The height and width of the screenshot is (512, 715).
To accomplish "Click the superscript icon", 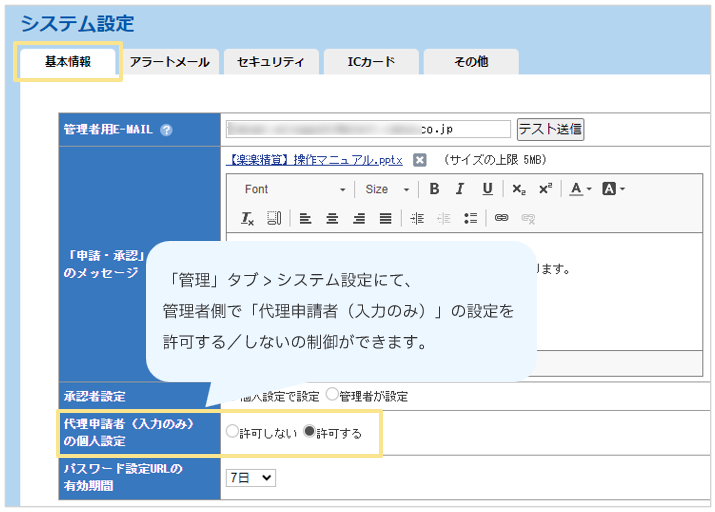I will (x=544, y=189).
